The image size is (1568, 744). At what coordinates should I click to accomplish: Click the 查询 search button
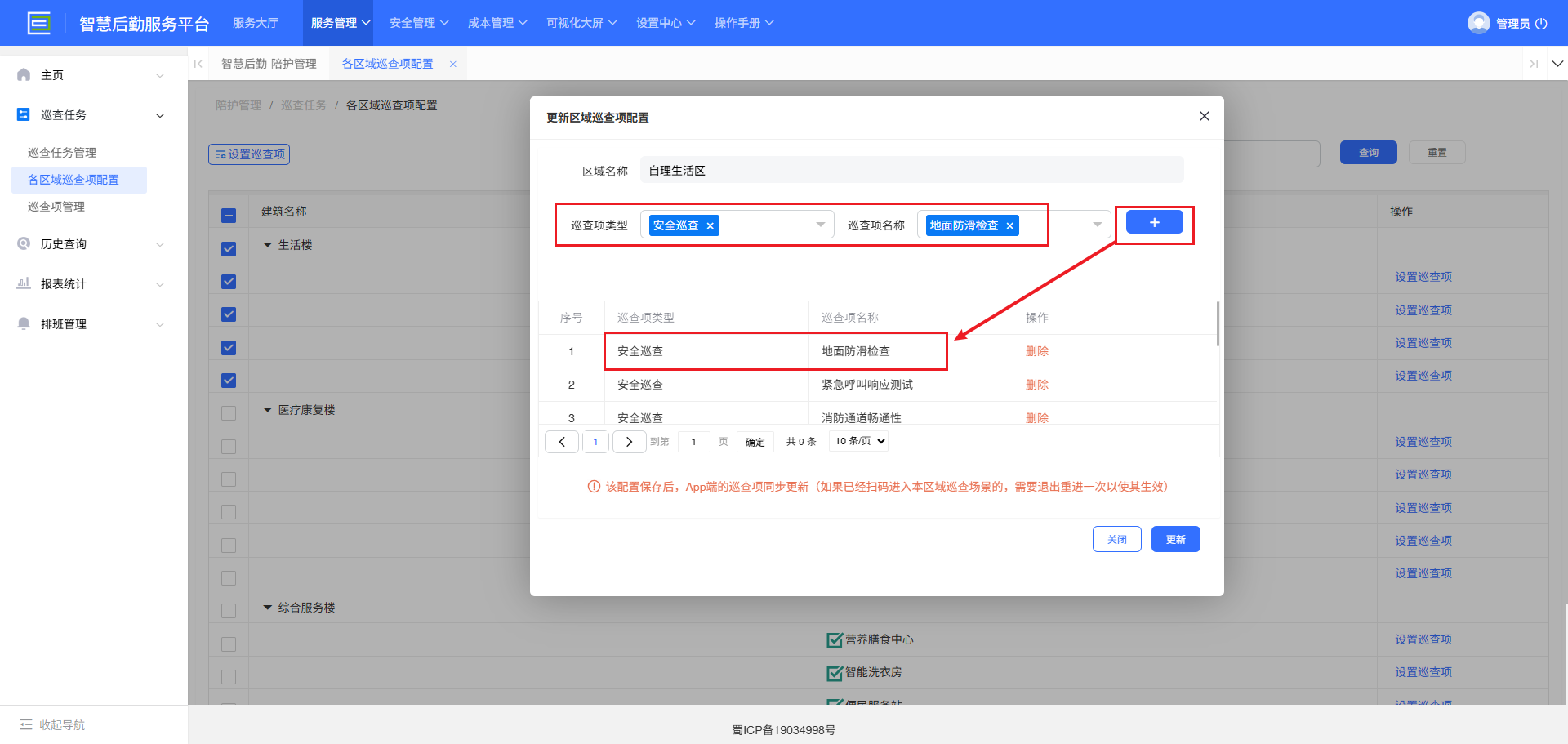[x=1368, y=153]
